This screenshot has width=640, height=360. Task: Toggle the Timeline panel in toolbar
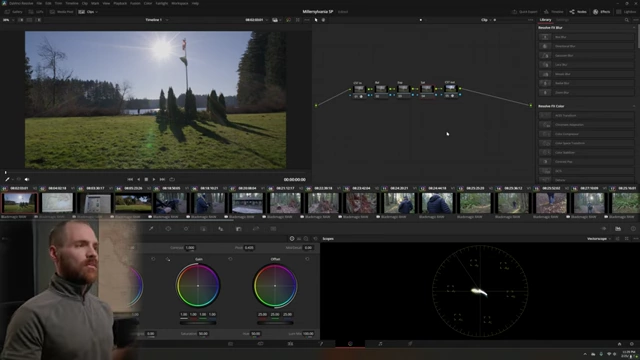pos(553,12)
